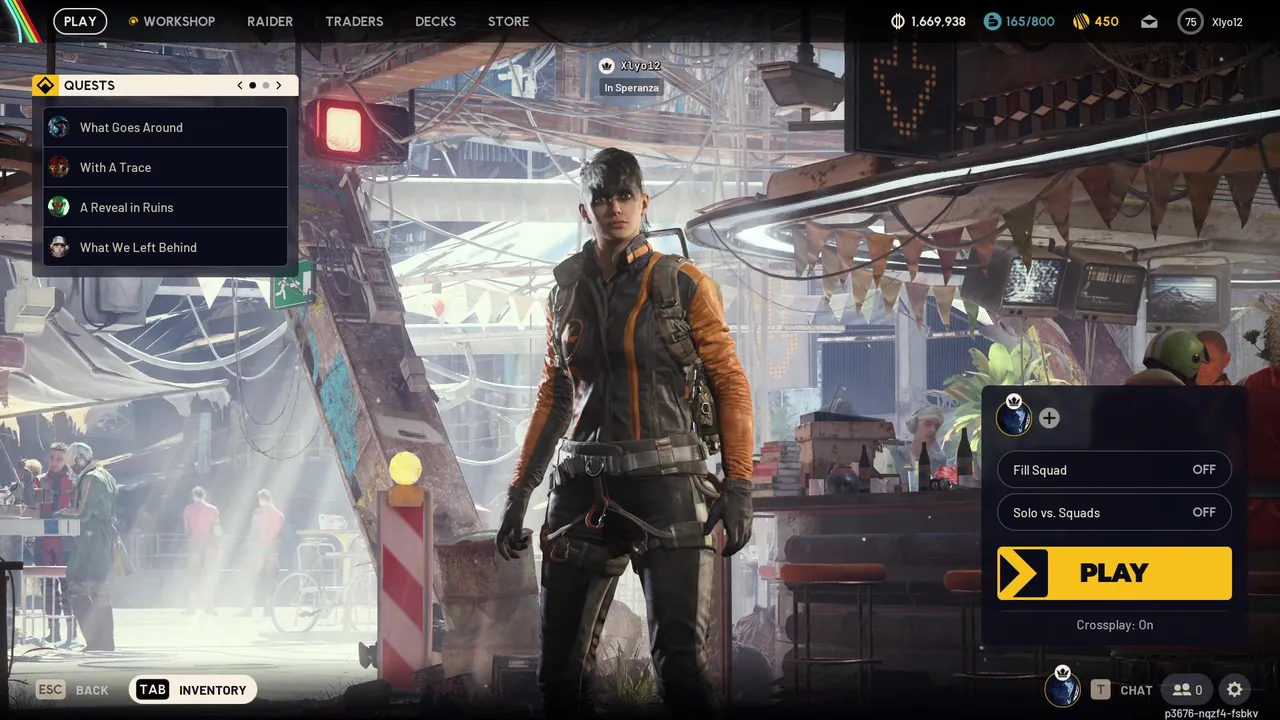The image size is (1280, 720).
Task: Add a squad member with plus button
Action: tap(1049, 418)
